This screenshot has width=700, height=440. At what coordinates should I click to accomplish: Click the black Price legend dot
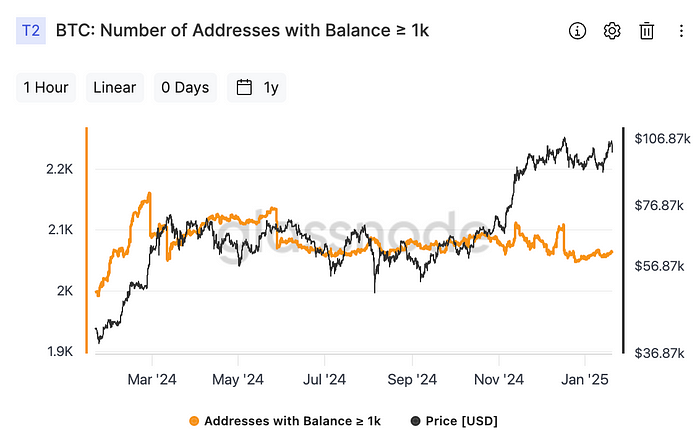coord(415,421)
